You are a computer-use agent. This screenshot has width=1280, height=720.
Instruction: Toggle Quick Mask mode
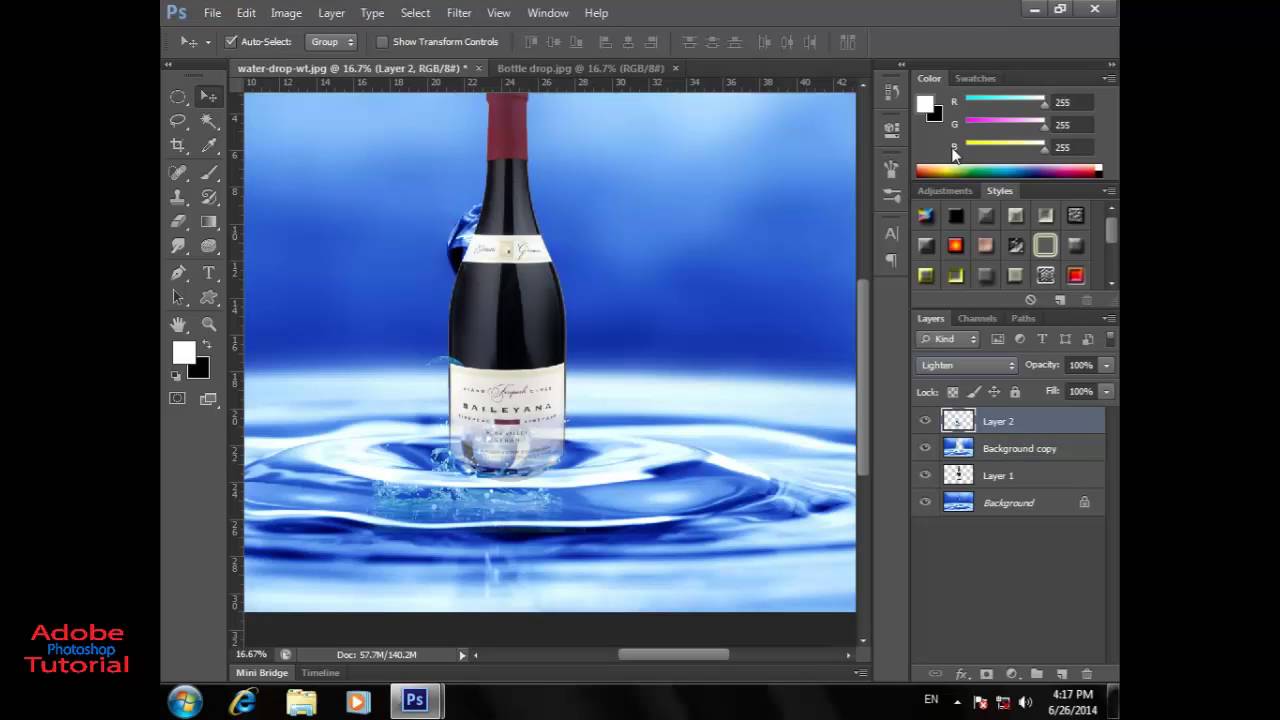(x=178, y=399)
